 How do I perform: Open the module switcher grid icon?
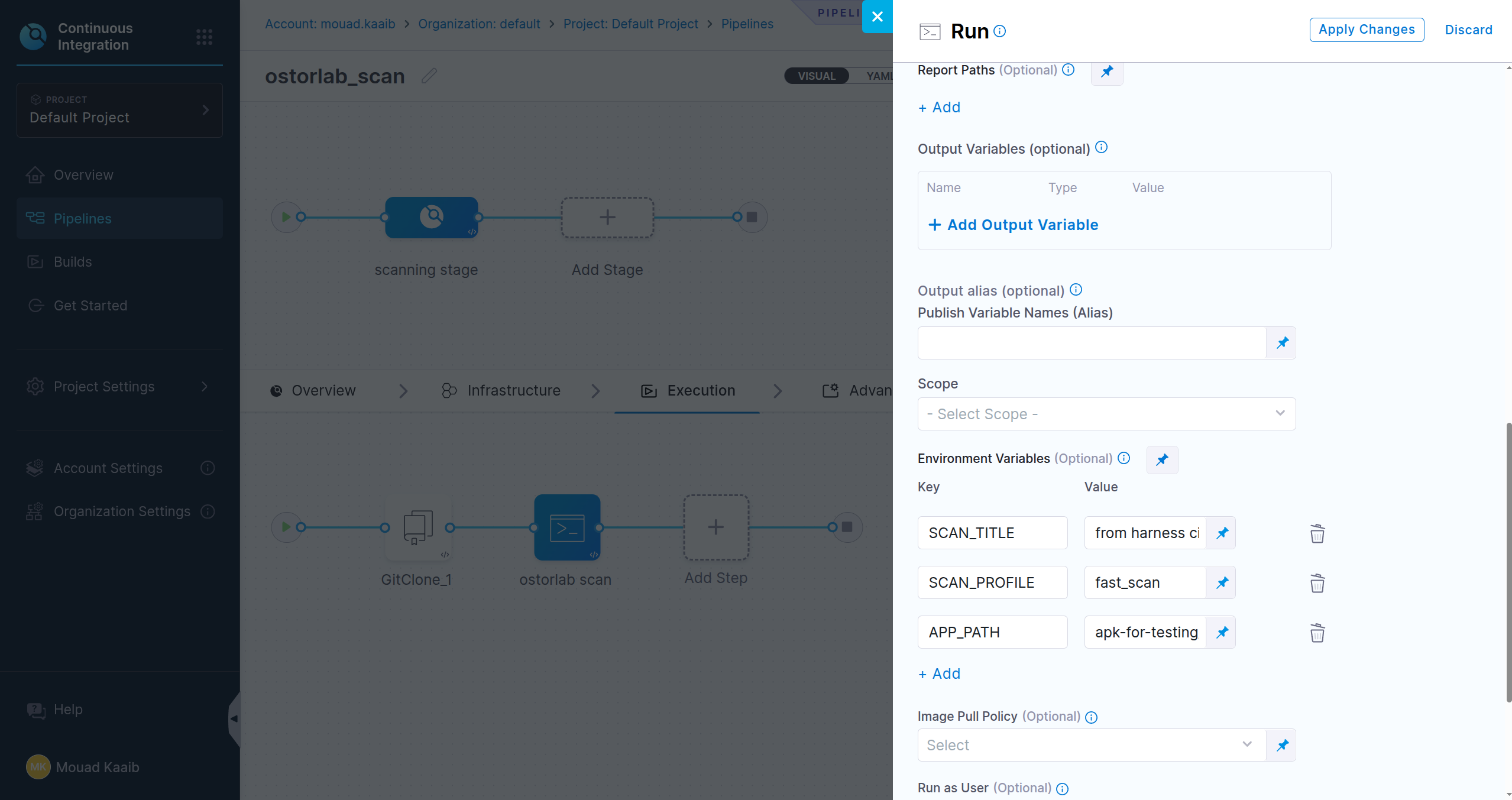(x=204, y=37)
